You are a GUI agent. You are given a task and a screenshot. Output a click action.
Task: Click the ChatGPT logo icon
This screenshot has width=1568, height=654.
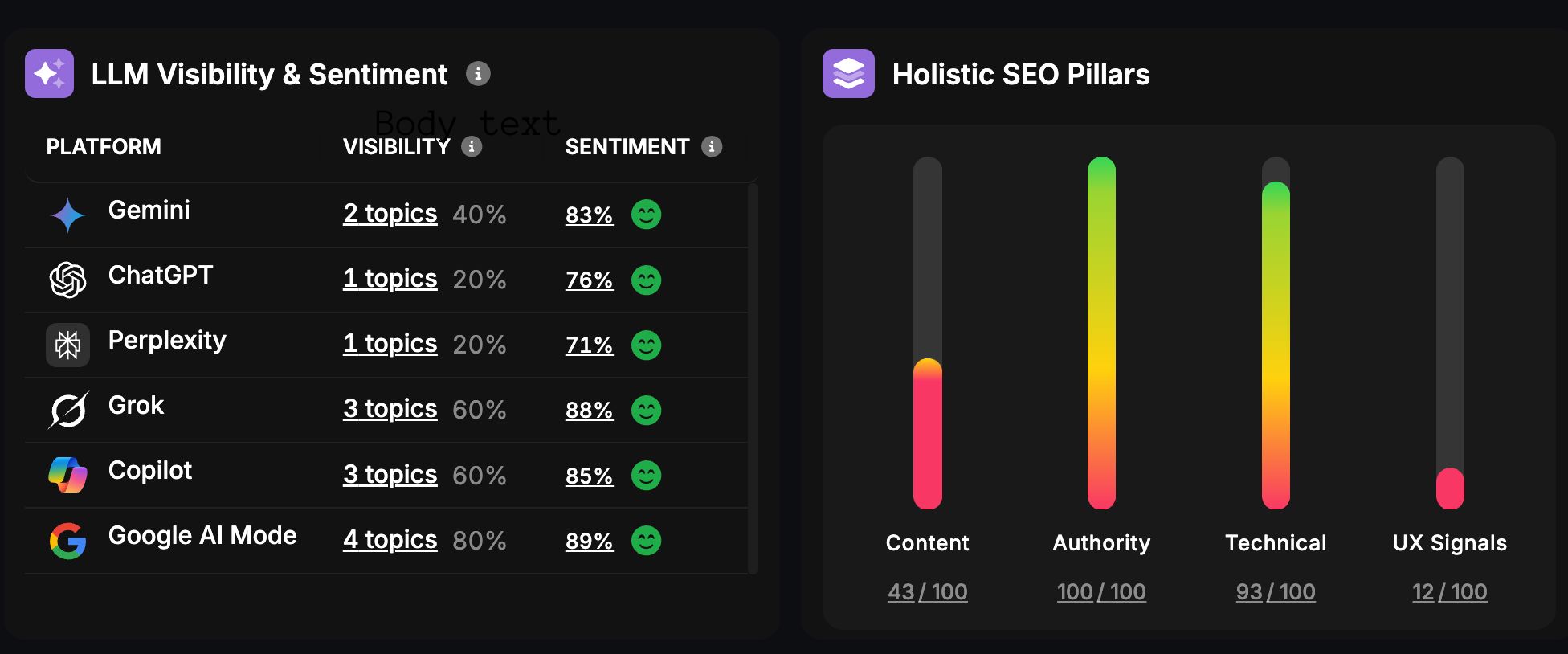[x=67, y=280]
